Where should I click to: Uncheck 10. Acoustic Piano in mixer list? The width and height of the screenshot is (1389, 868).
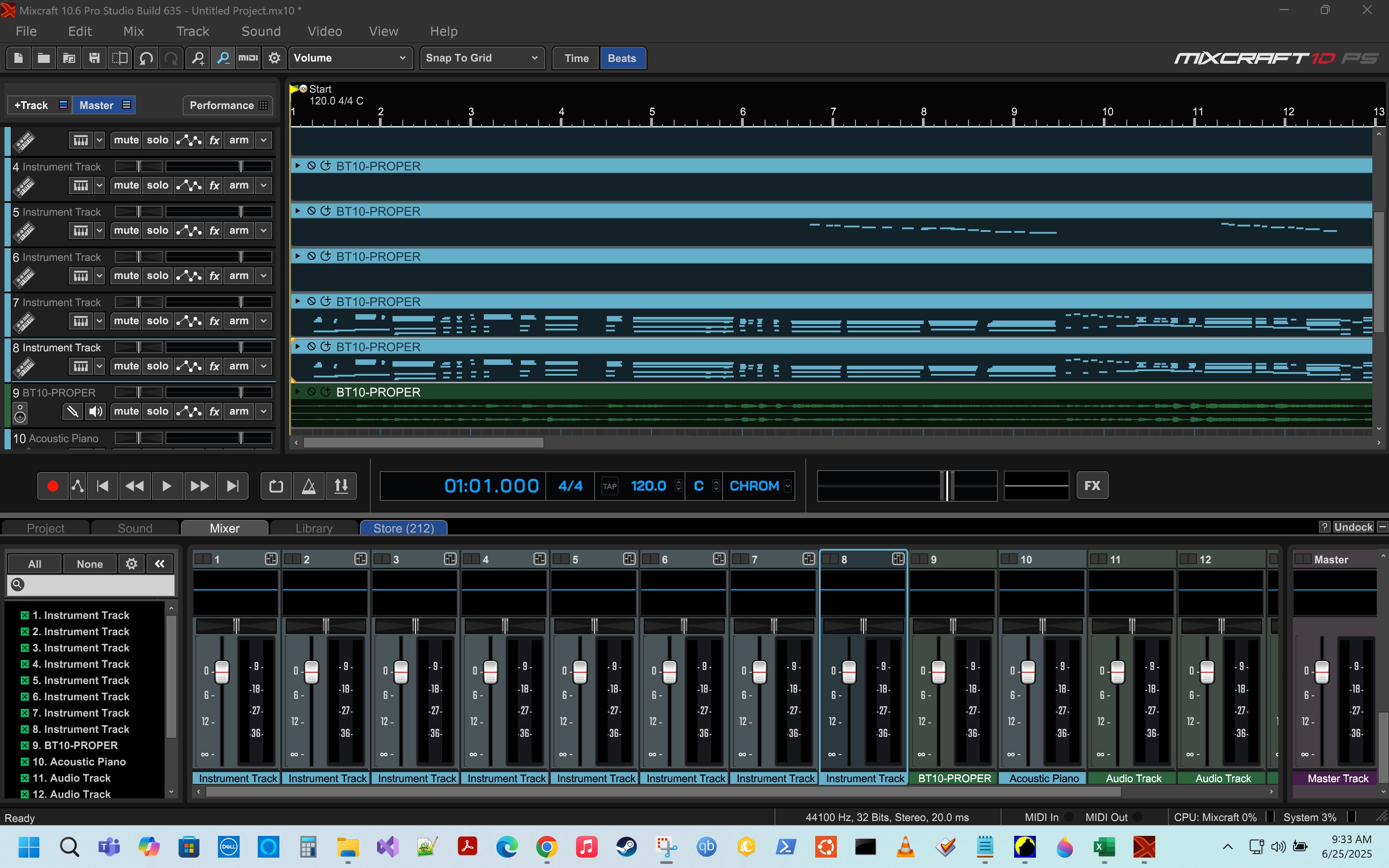pyautogui.click(x=25, y=762)
